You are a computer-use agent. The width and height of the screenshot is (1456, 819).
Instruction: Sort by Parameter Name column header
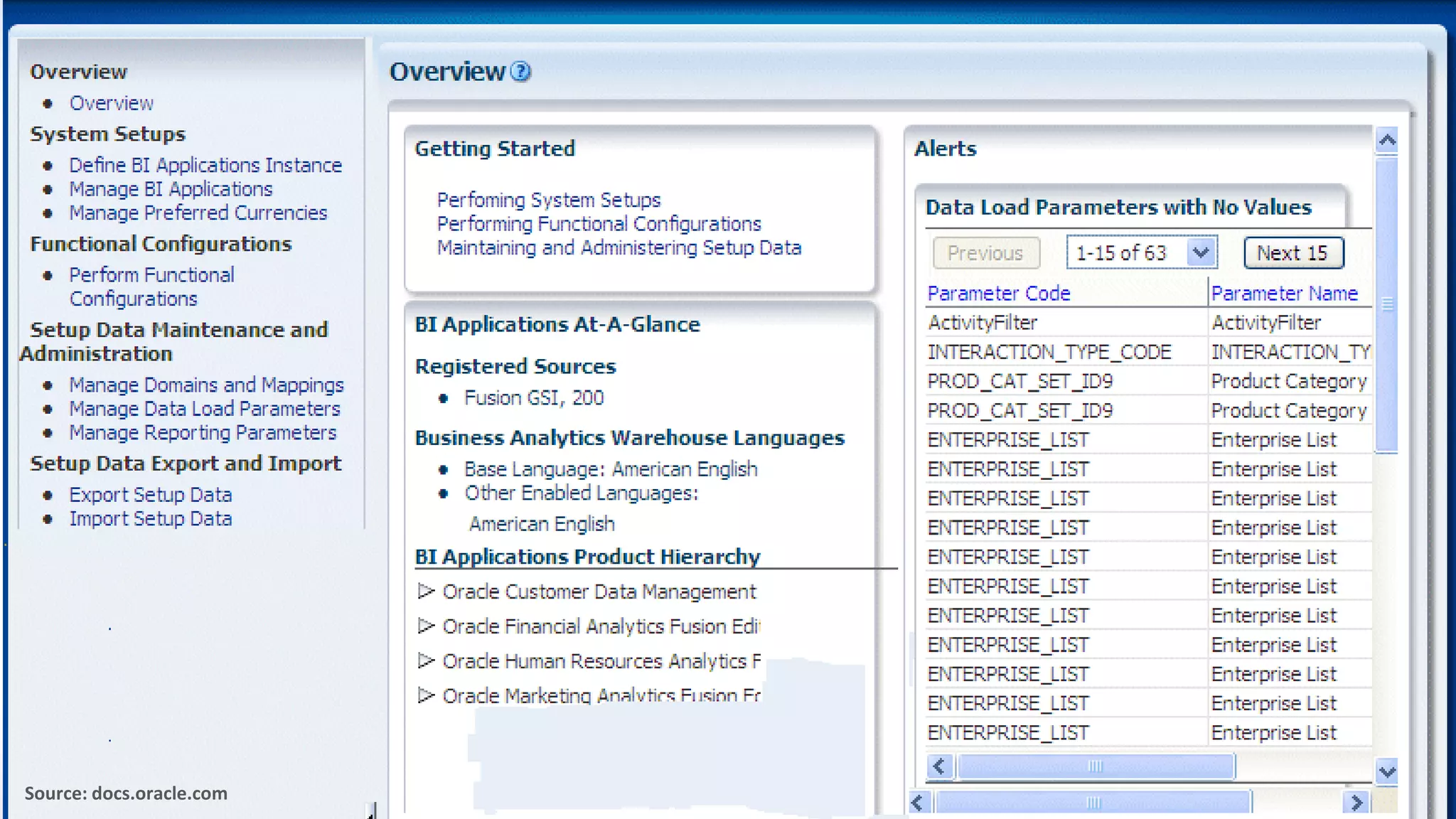coord(1285,293)
